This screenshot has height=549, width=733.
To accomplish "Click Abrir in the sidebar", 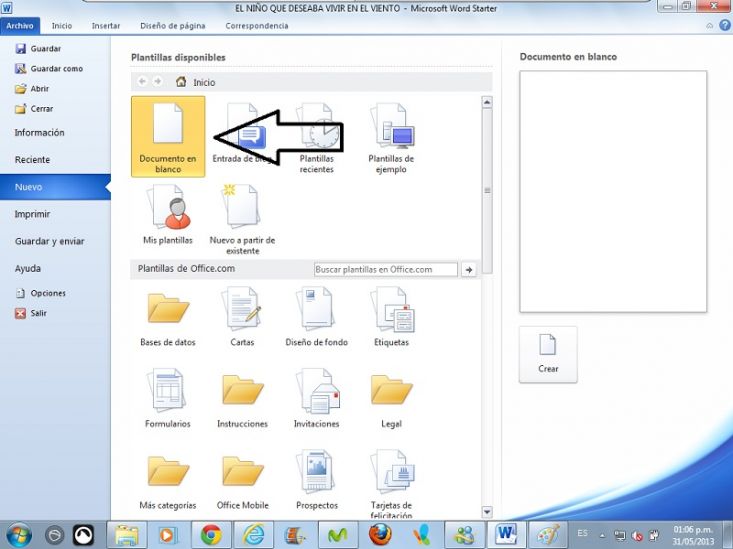I will point(32,88).
